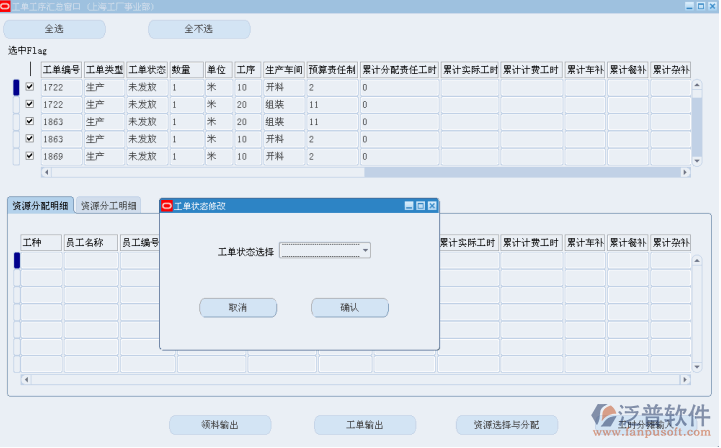Close the 工单状态修改 dialog

(x=432, y=206)
